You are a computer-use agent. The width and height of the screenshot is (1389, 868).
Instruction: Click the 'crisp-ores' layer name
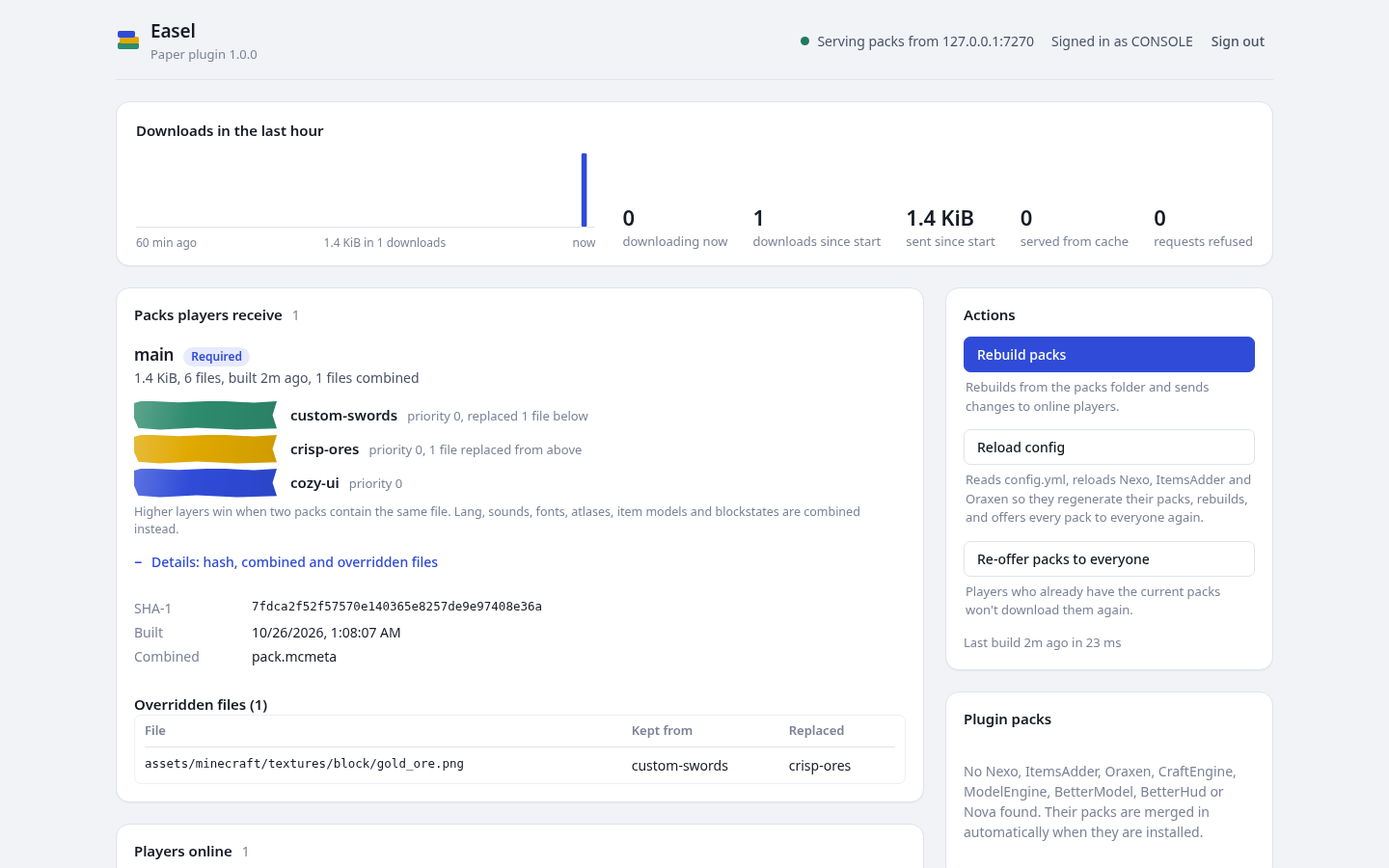[x=324, y=449]
